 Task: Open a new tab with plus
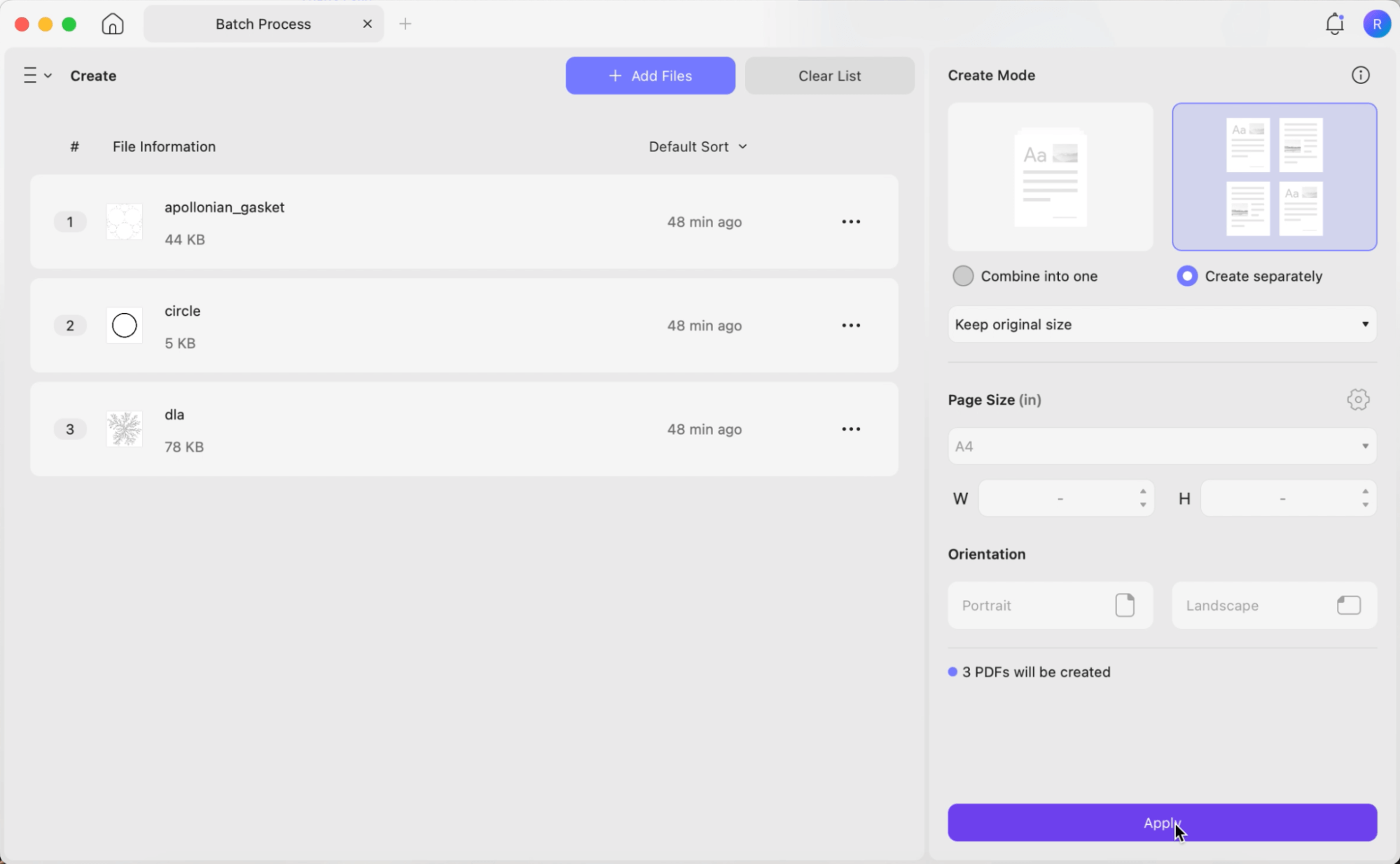[x=405, y=24]
